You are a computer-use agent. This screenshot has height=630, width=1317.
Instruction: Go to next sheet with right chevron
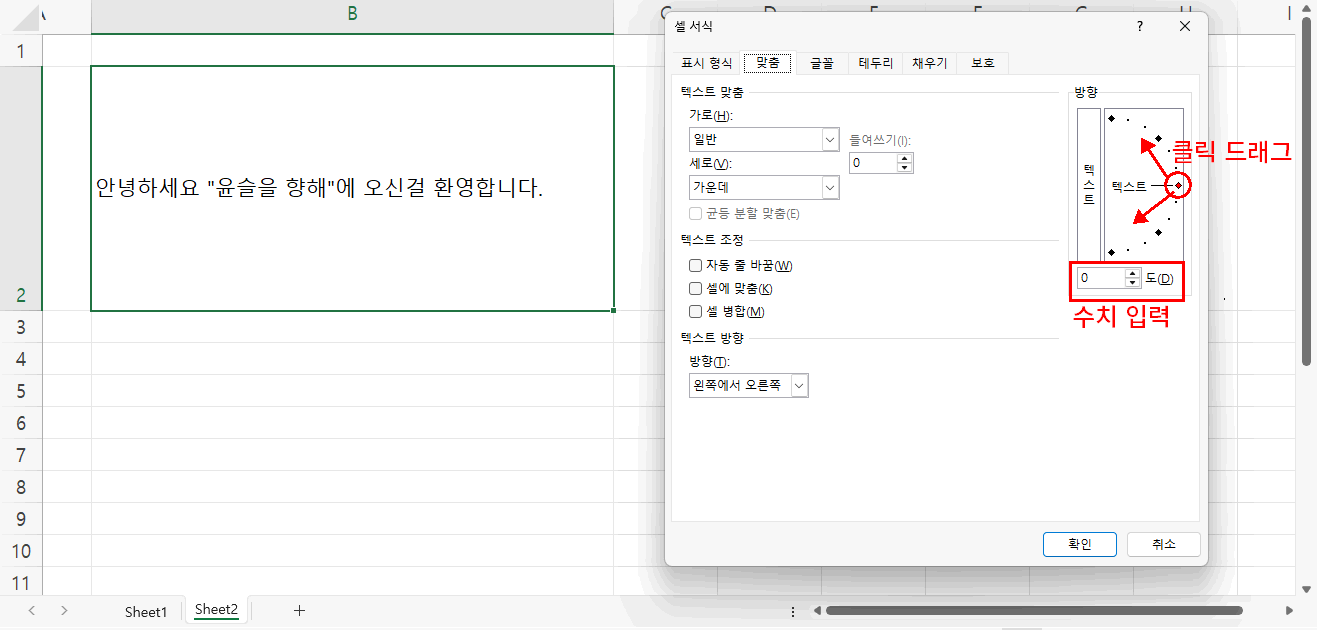pos(64,610)
